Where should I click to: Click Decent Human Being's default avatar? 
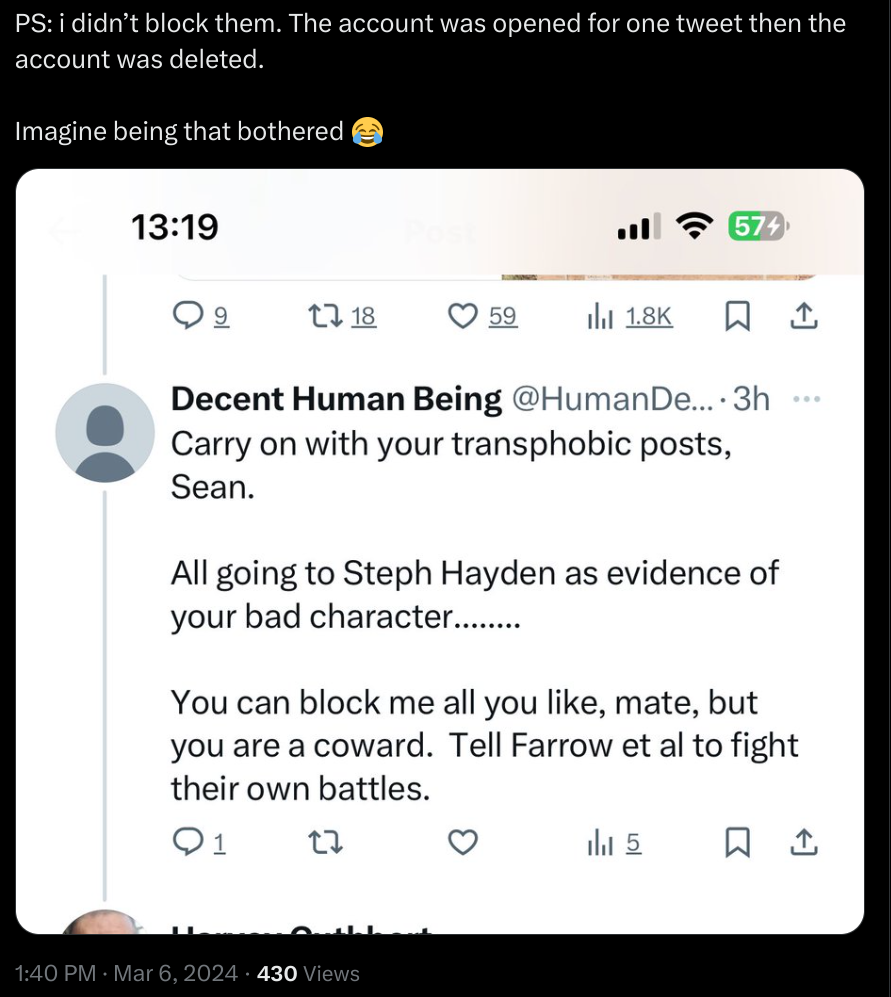pos(105,433)
